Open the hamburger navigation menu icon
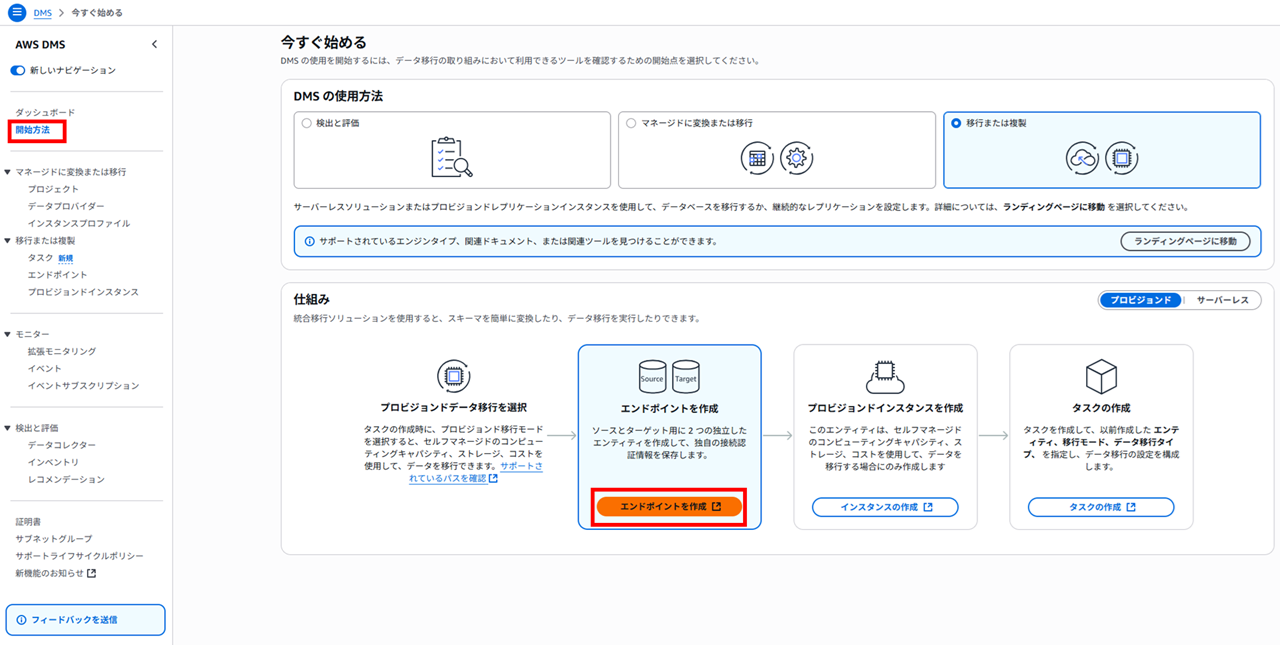This screenshot has height=645, width=1280. pos(17,12)
